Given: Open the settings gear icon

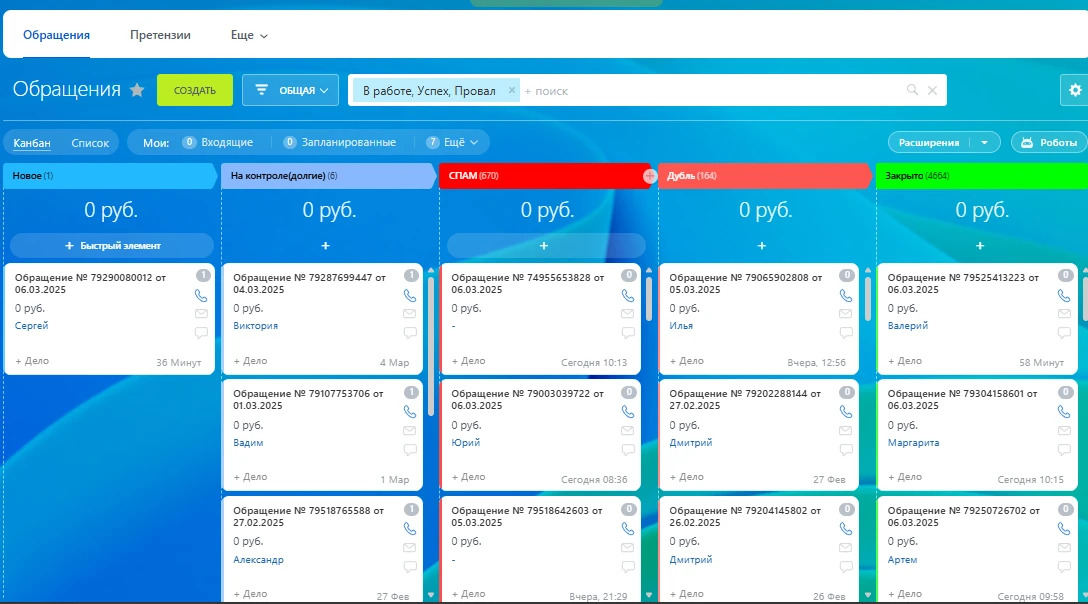Looking at the screenshot, I should (x=1075, y=90).
